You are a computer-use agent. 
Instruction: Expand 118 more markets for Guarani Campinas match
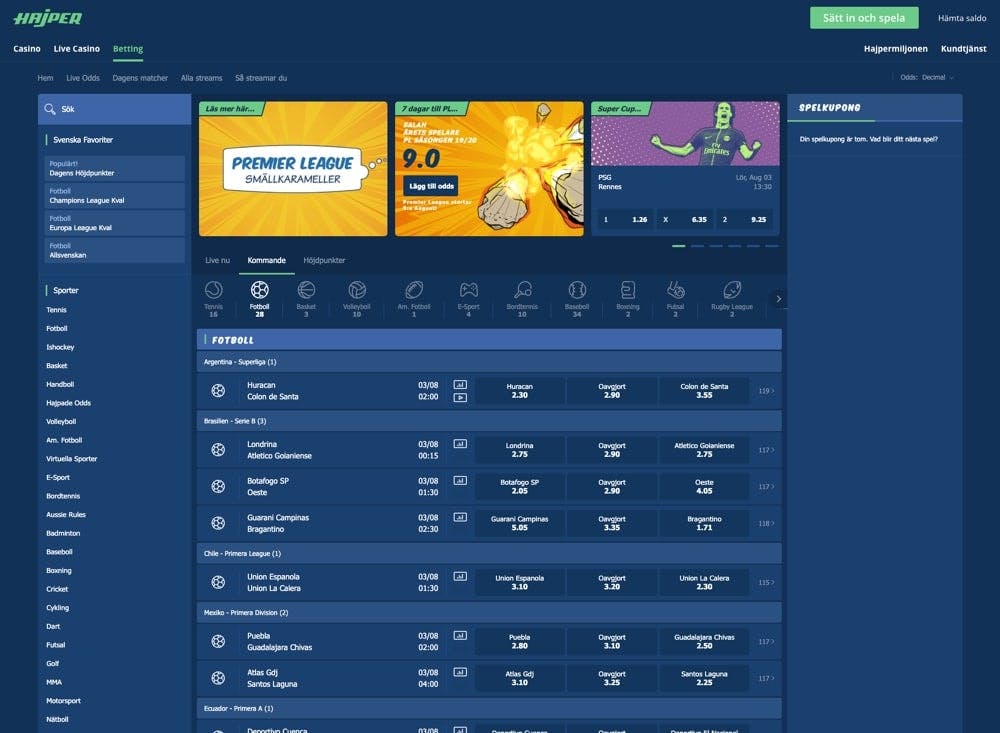766,524
